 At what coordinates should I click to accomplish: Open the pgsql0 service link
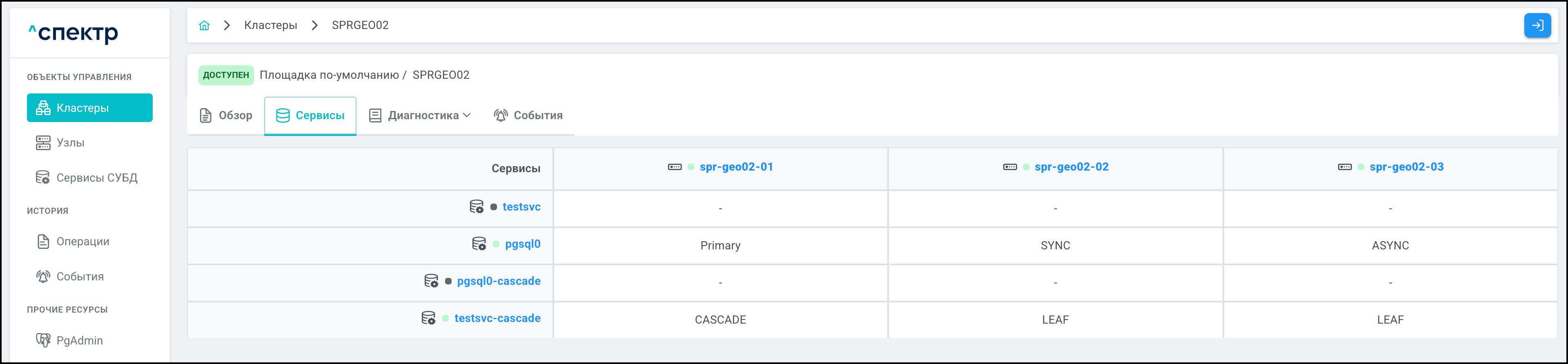pyautogui.click(x=522, y=244)
